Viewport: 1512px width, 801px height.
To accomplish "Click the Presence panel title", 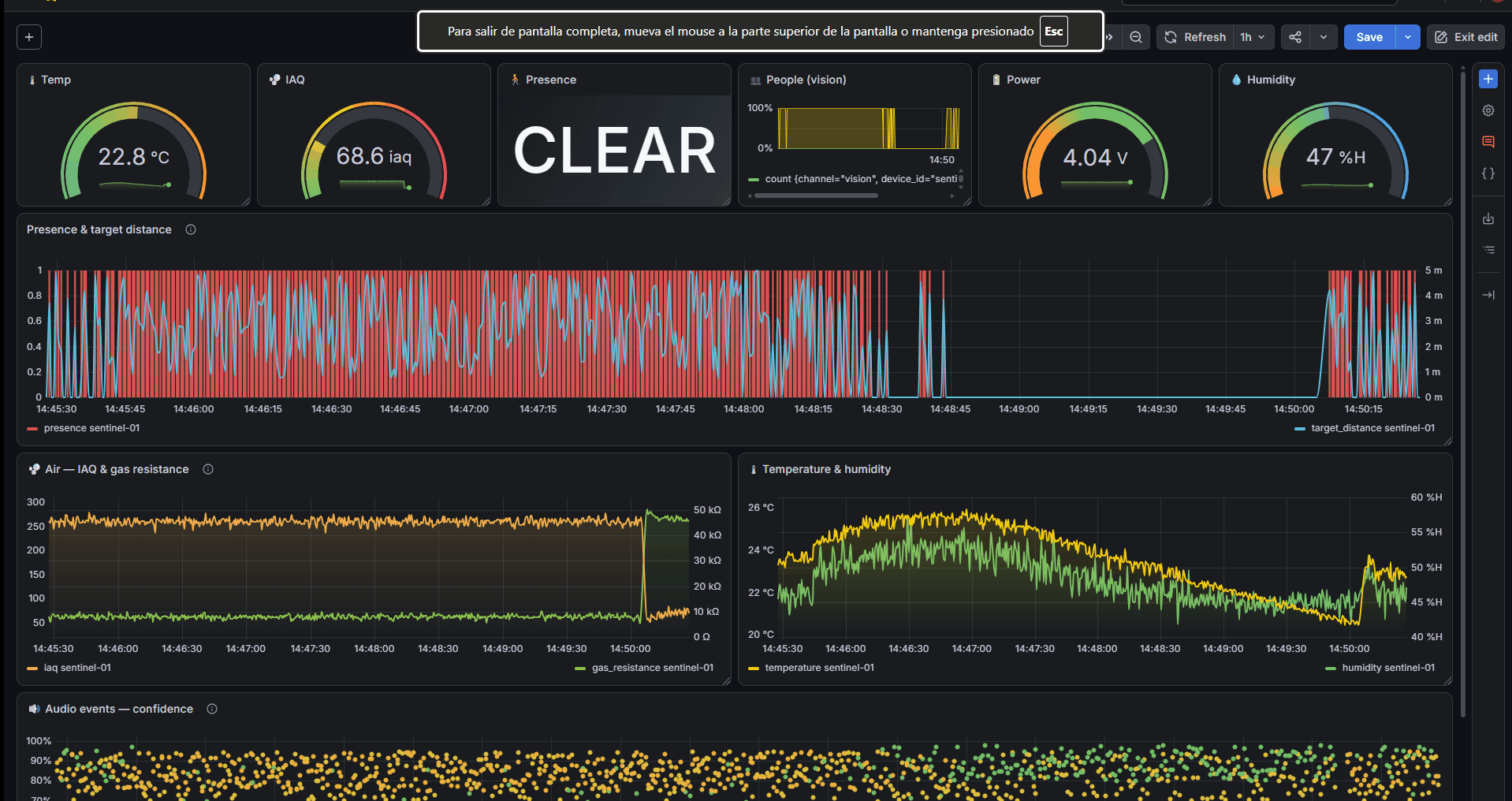I will click(551, 80).
